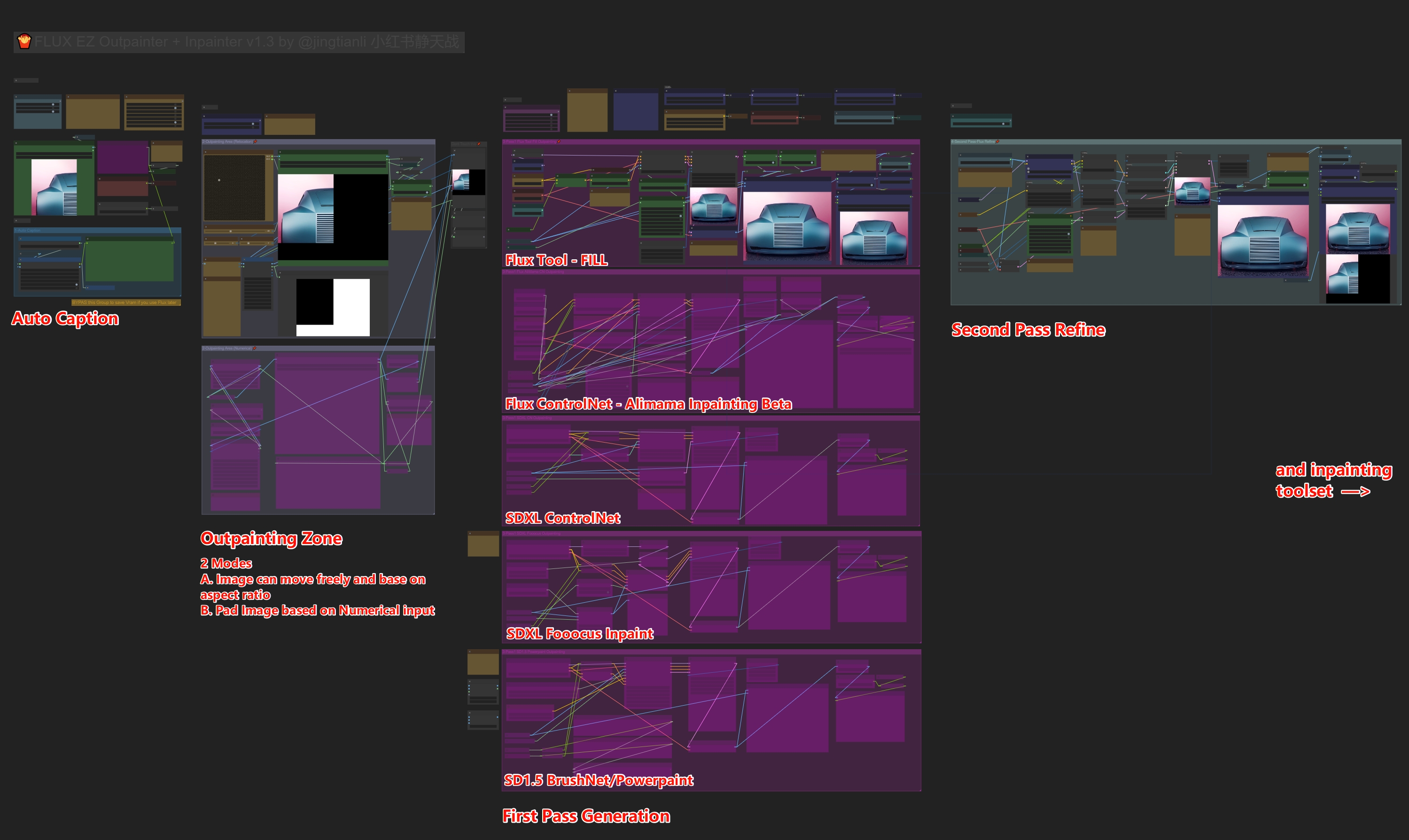Collapse the 2D position pad node
The width and height of the screenshot is (1409, 840).
click(205, 152)
